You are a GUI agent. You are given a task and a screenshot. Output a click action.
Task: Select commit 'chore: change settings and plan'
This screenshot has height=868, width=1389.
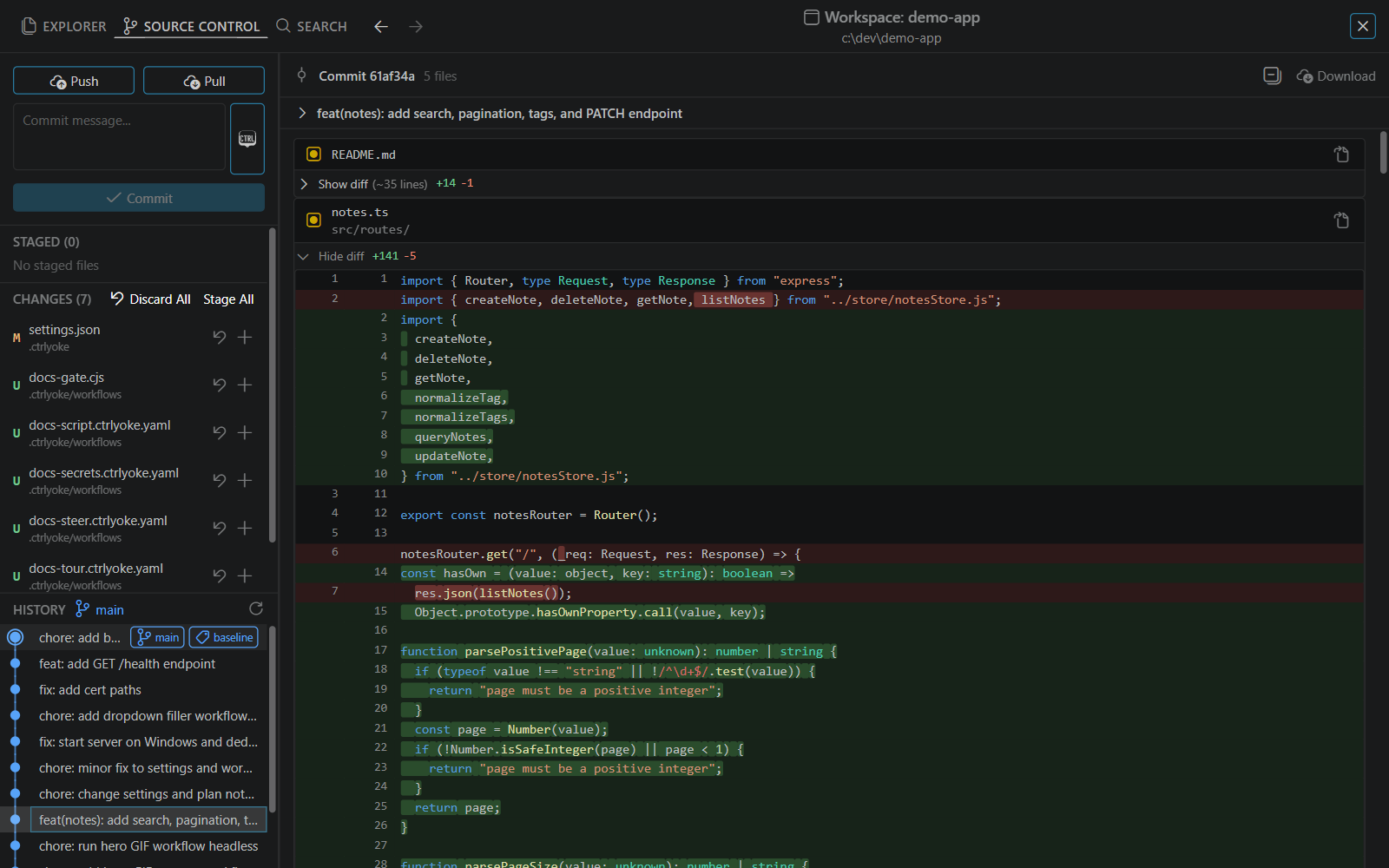(x=147, y=793)
